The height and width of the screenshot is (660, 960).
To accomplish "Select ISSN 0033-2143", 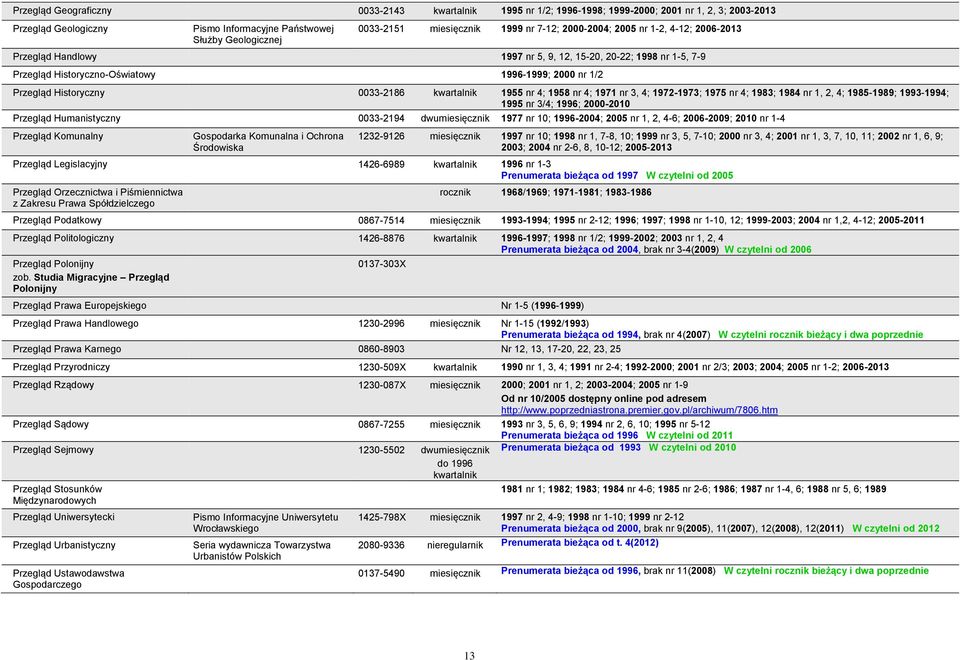I will pos(381,10).
